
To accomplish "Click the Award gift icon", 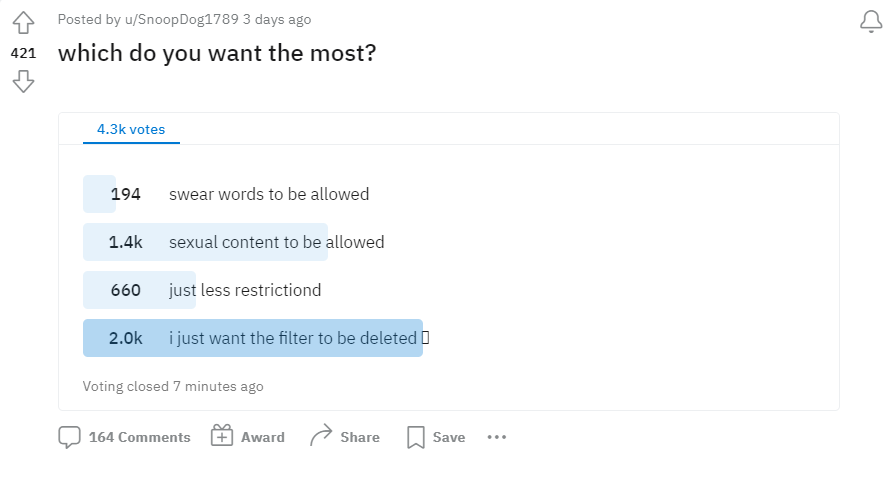I will coord(222,436).
